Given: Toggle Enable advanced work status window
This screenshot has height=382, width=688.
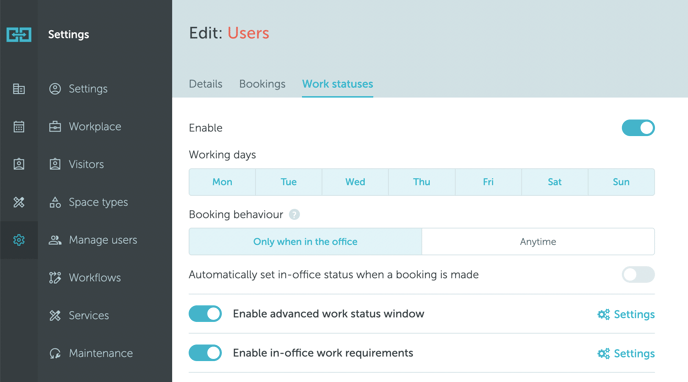Looking at the screenshot, I should pyautogui.click(x=205, y=314).
